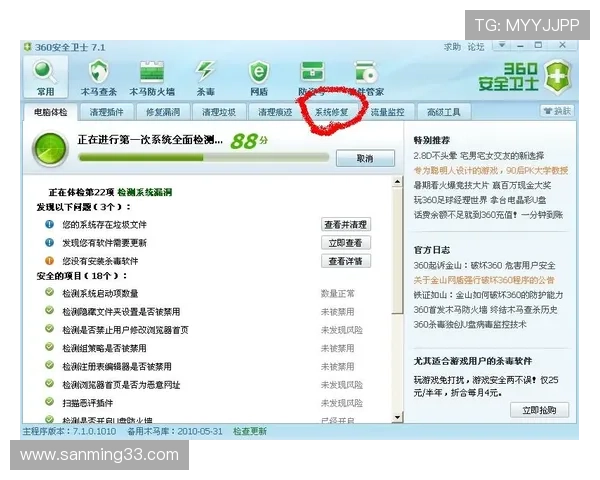Open link 暑期看火爆竞技大片 赢百万现金大奖
This screenshot has width=600, height=480.
tap(482, 185)
